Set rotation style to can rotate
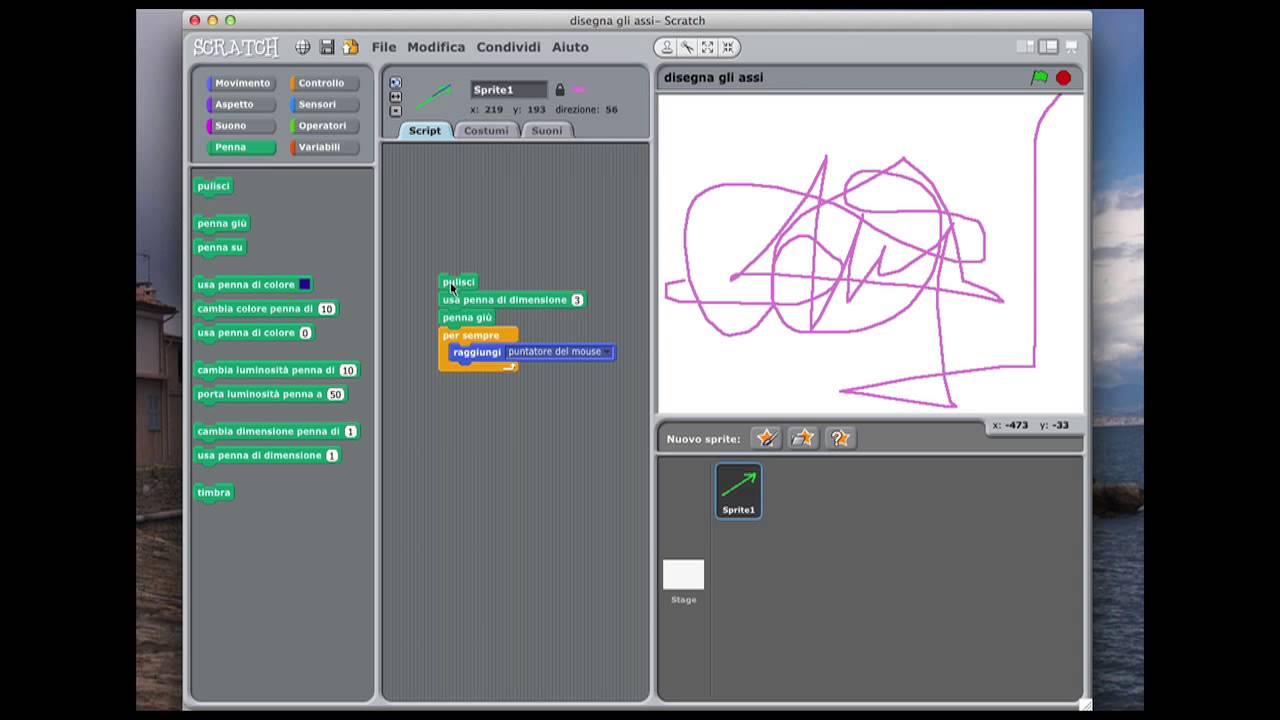The width and height of the screenshot is (1280, 720). click(x=395, y=83)
